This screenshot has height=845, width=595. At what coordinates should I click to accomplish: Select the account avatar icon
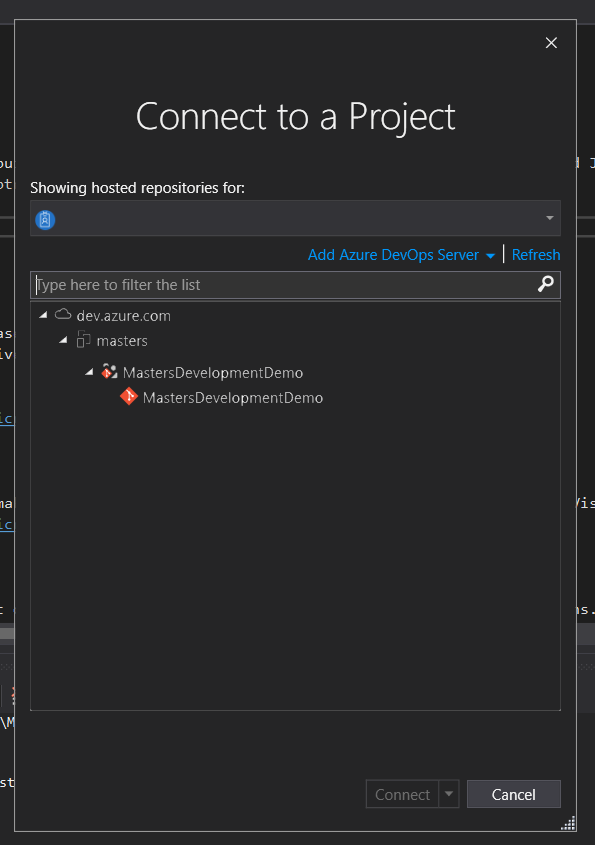pos(44,218)
